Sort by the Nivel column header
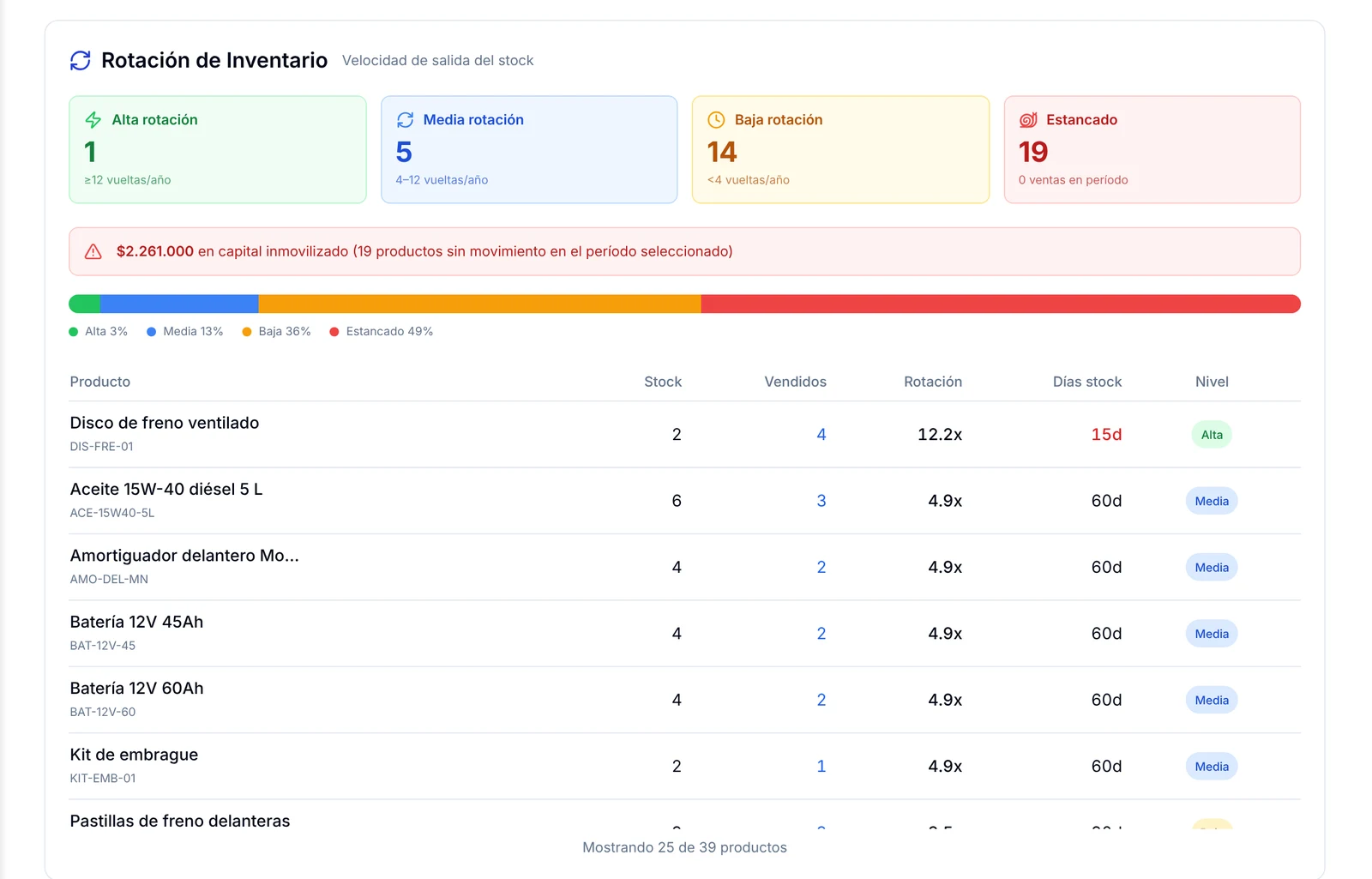This screenshot has width=1372, height=879. [x=1212, y=382]
